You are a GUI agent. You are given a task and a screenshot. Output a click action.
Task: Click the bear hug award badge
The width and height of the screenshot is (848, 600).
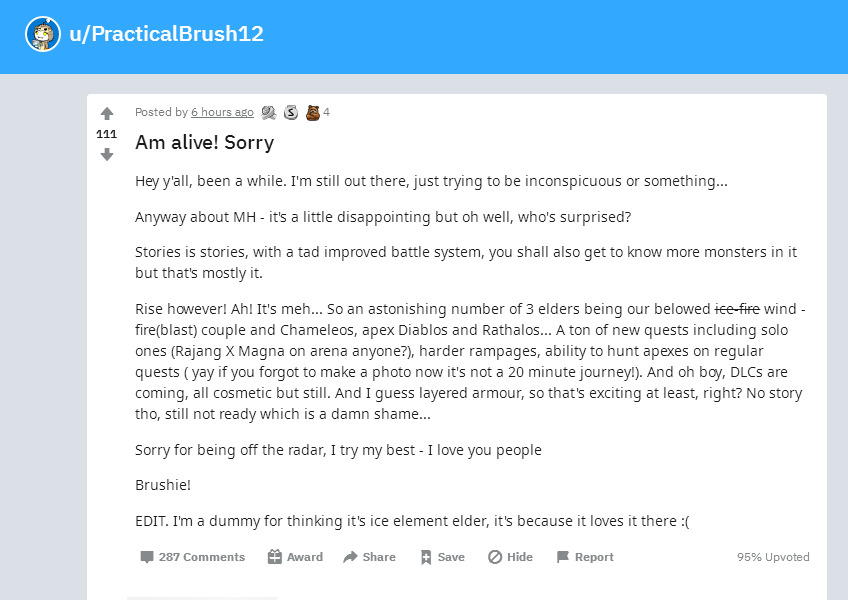coord(312,112)
